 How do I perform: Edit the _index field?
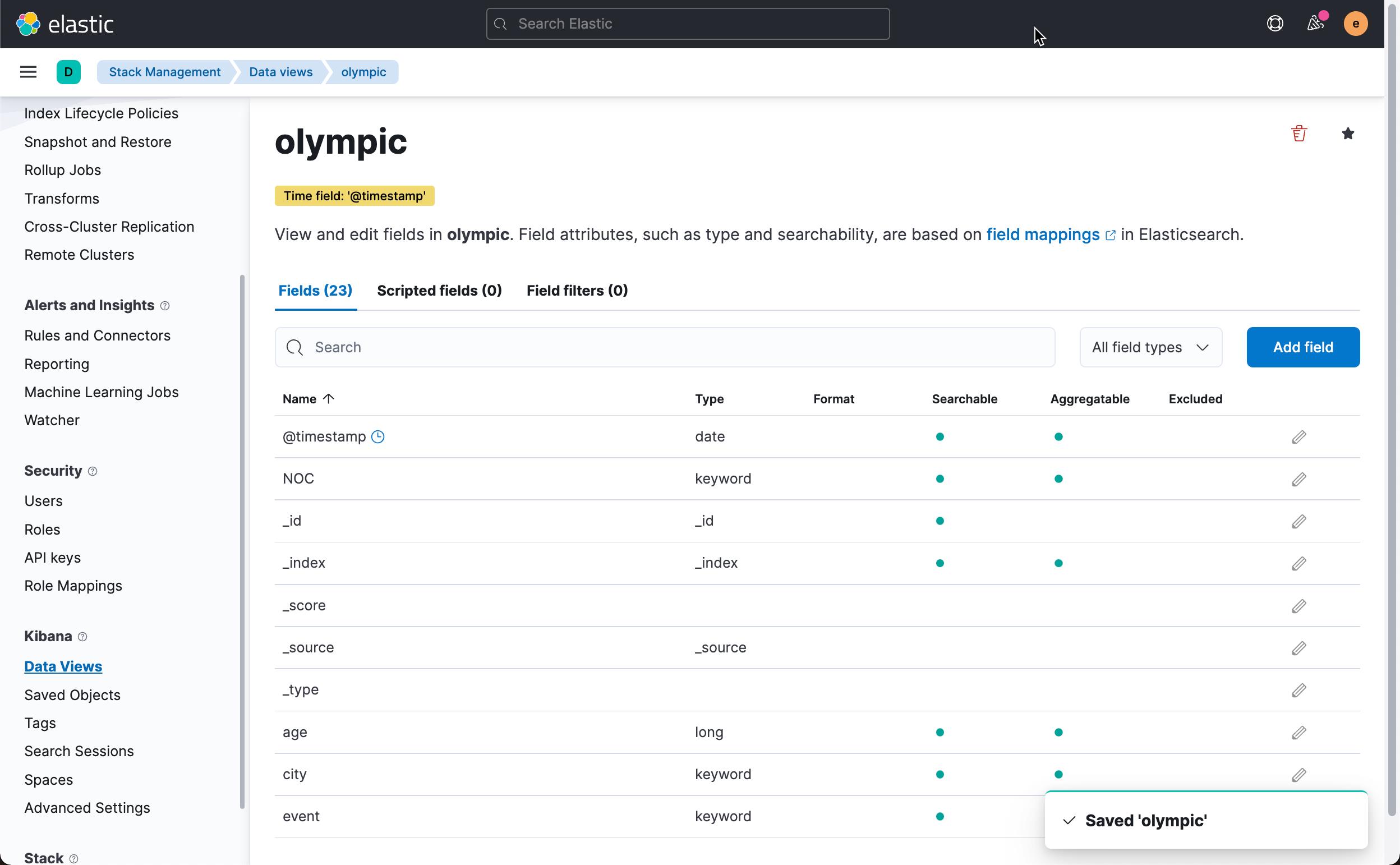1299,564
